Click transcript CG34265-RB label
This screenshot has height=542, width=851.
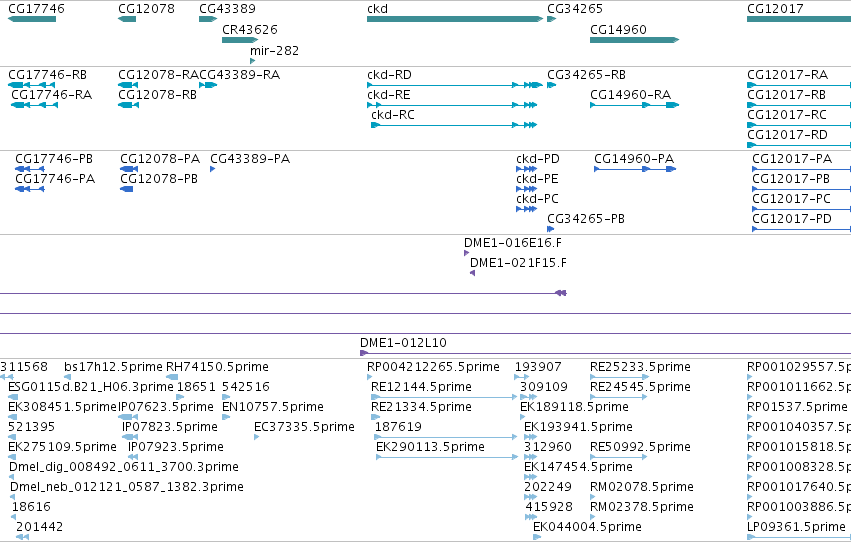586,75
